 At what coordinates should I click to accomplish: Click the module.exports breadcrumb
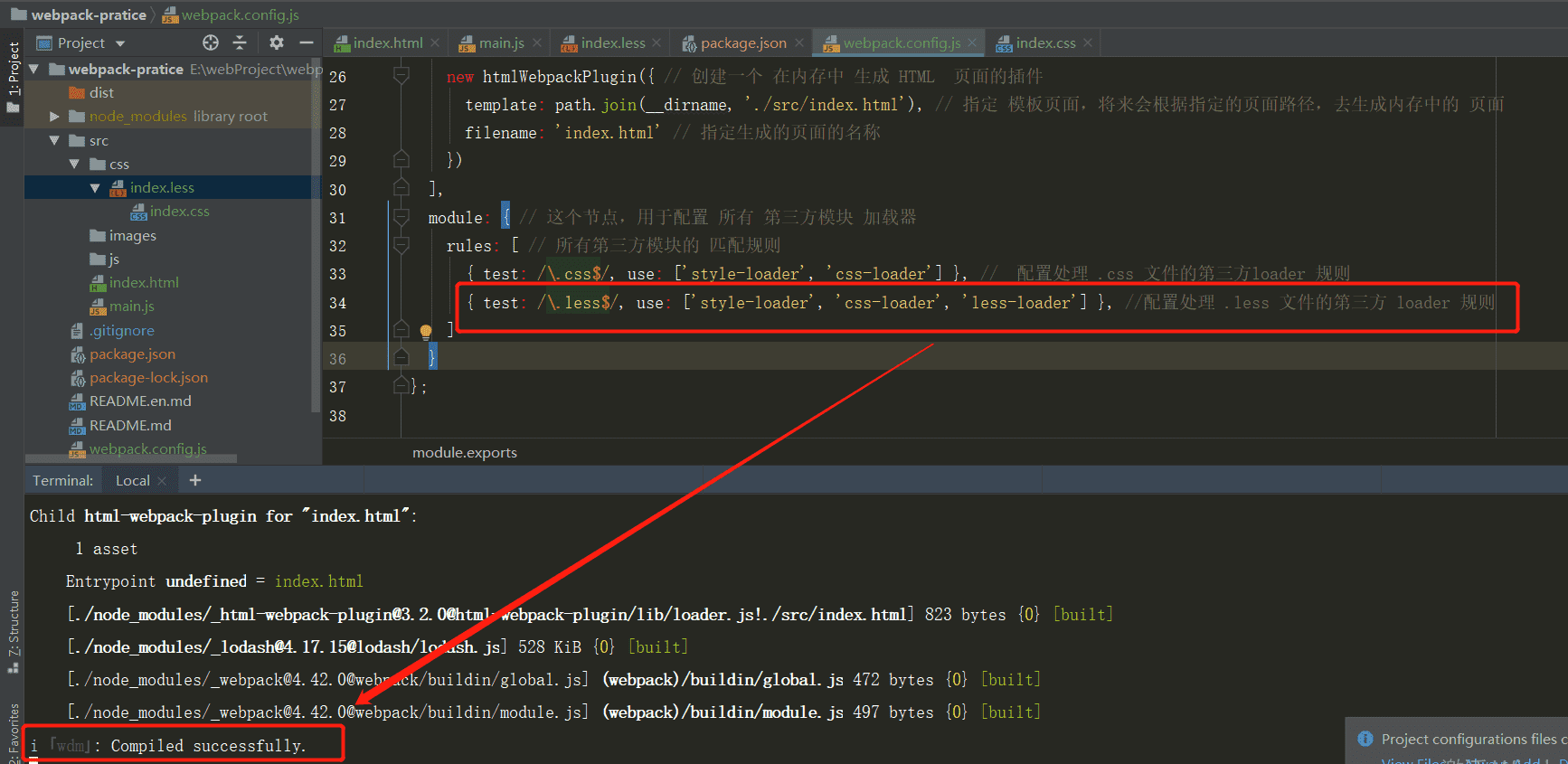465,452
